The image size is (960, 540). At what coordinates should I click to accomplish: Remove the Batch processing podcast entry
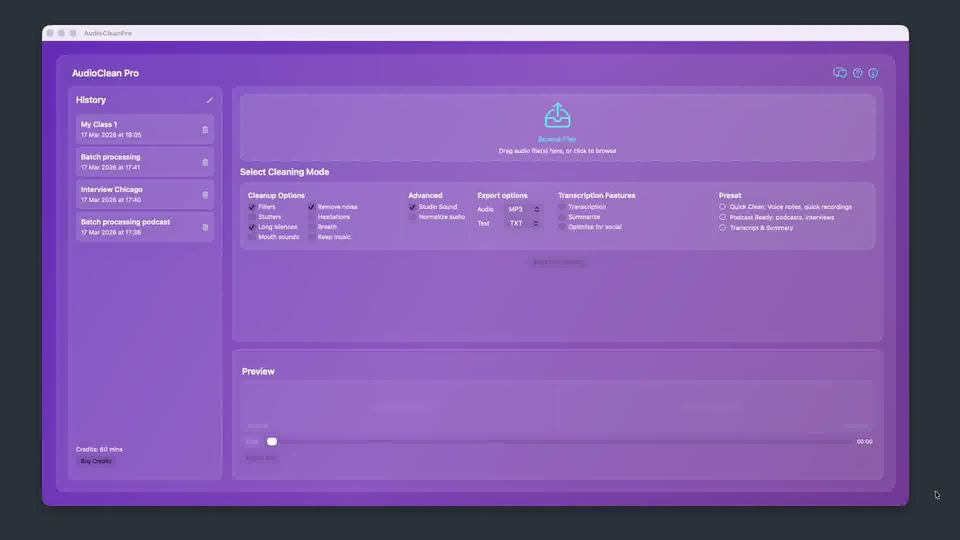point(205,227)
